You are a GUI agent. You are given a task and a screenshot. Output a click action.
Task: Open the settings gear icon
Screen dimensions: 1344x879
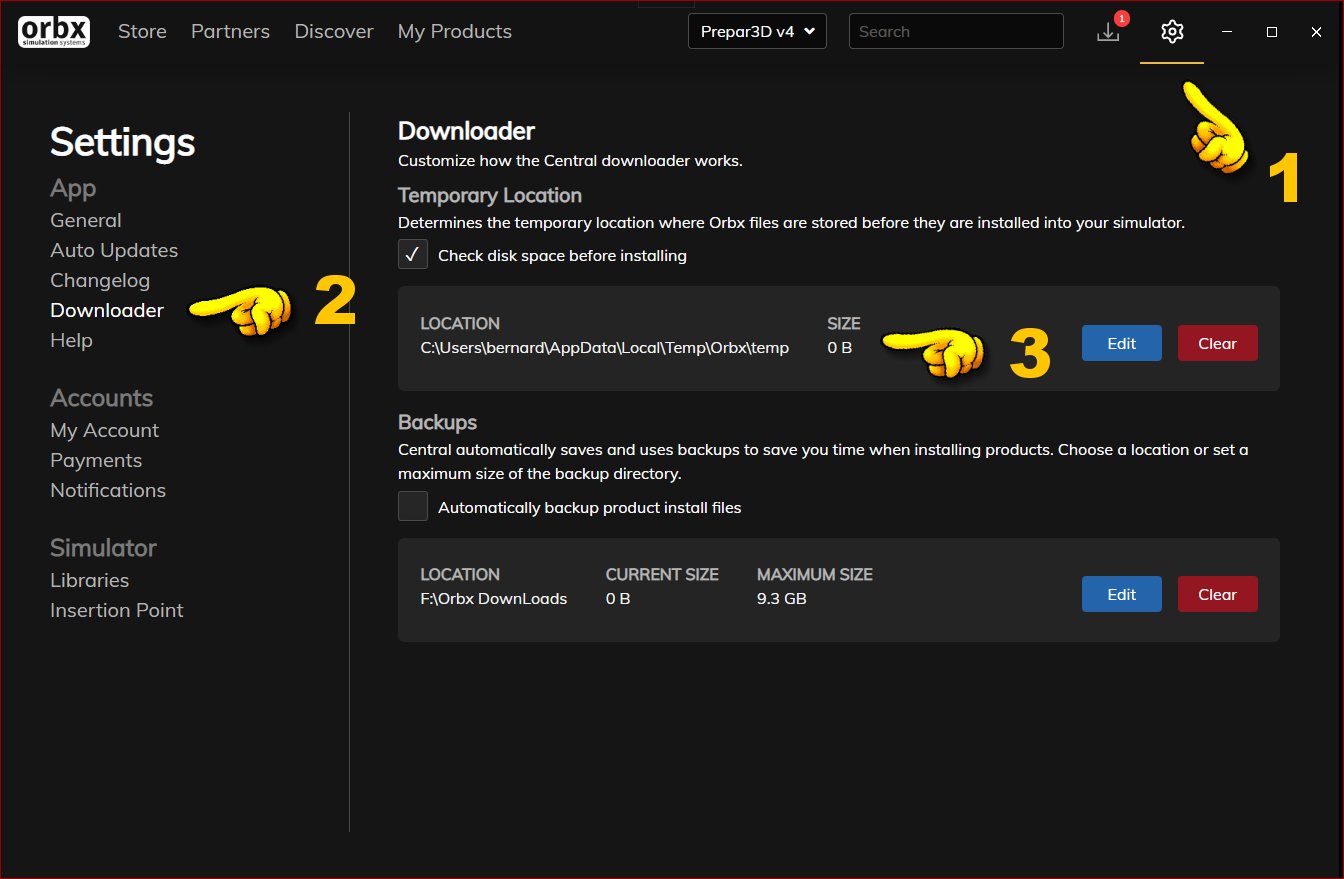point(1172,31)
